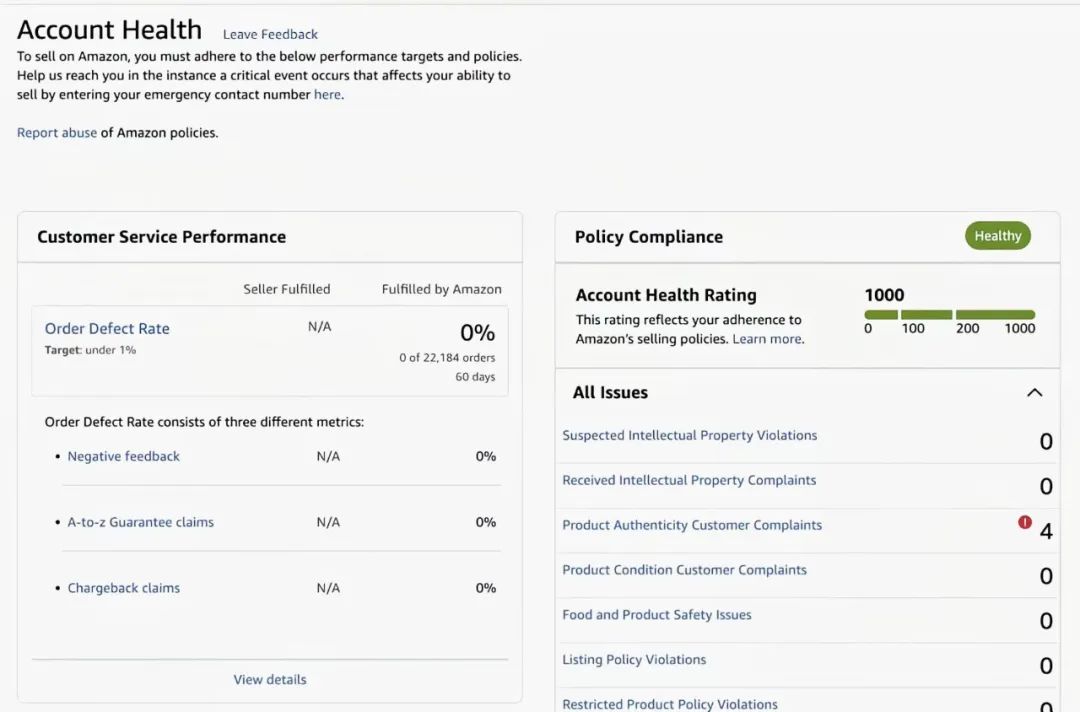Open Suspected Intellectual Property Violations

click(689, 435)
